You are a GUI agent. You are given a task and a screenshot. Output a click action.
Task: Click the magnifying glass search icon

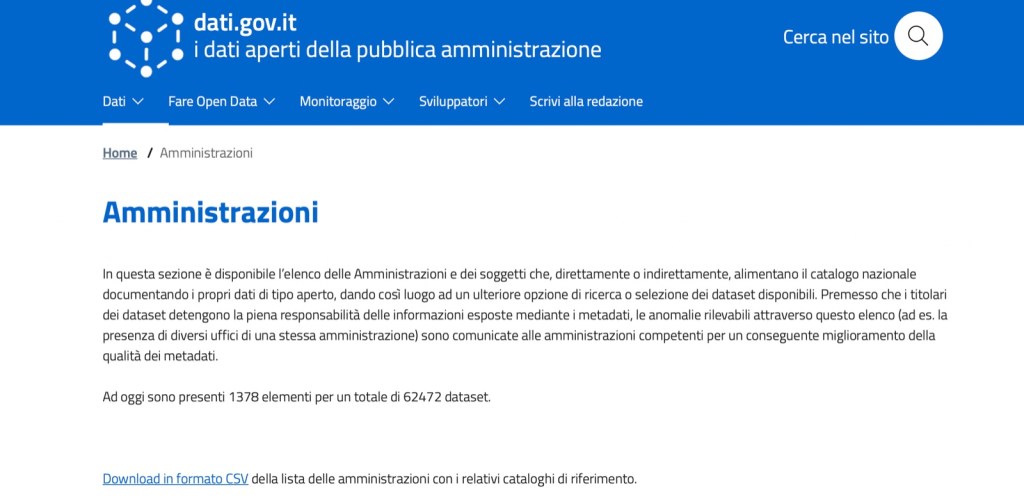[x=917, y=36]
